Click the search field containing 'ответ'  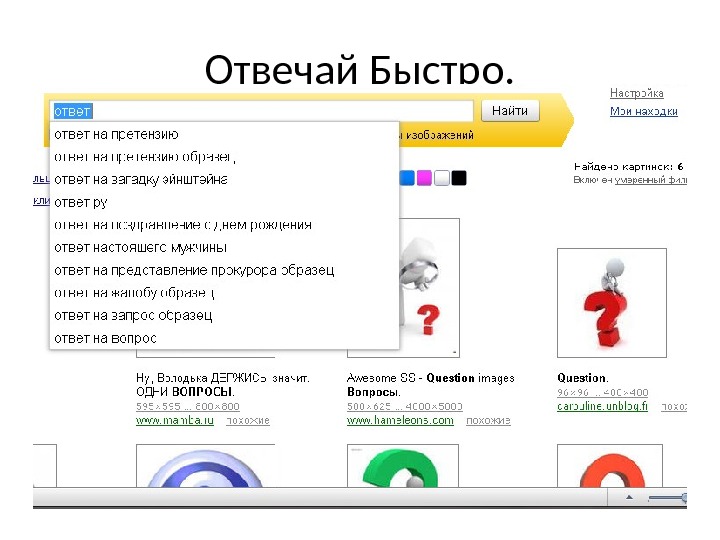click(x=261, y=111)
